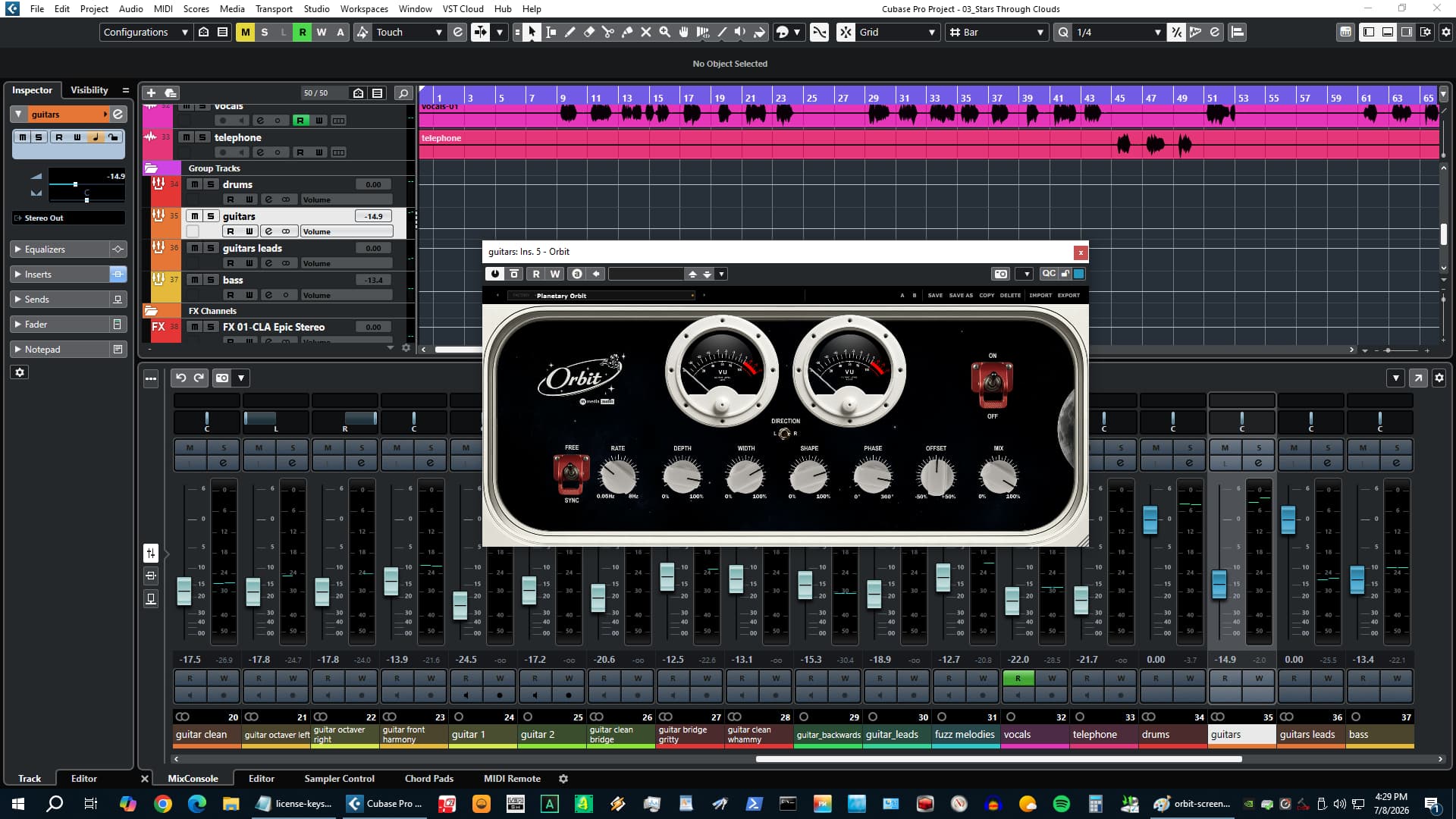Click Stereo Out output routing field
This screenshot has width=1456, height=819.
tap(68, 218)
